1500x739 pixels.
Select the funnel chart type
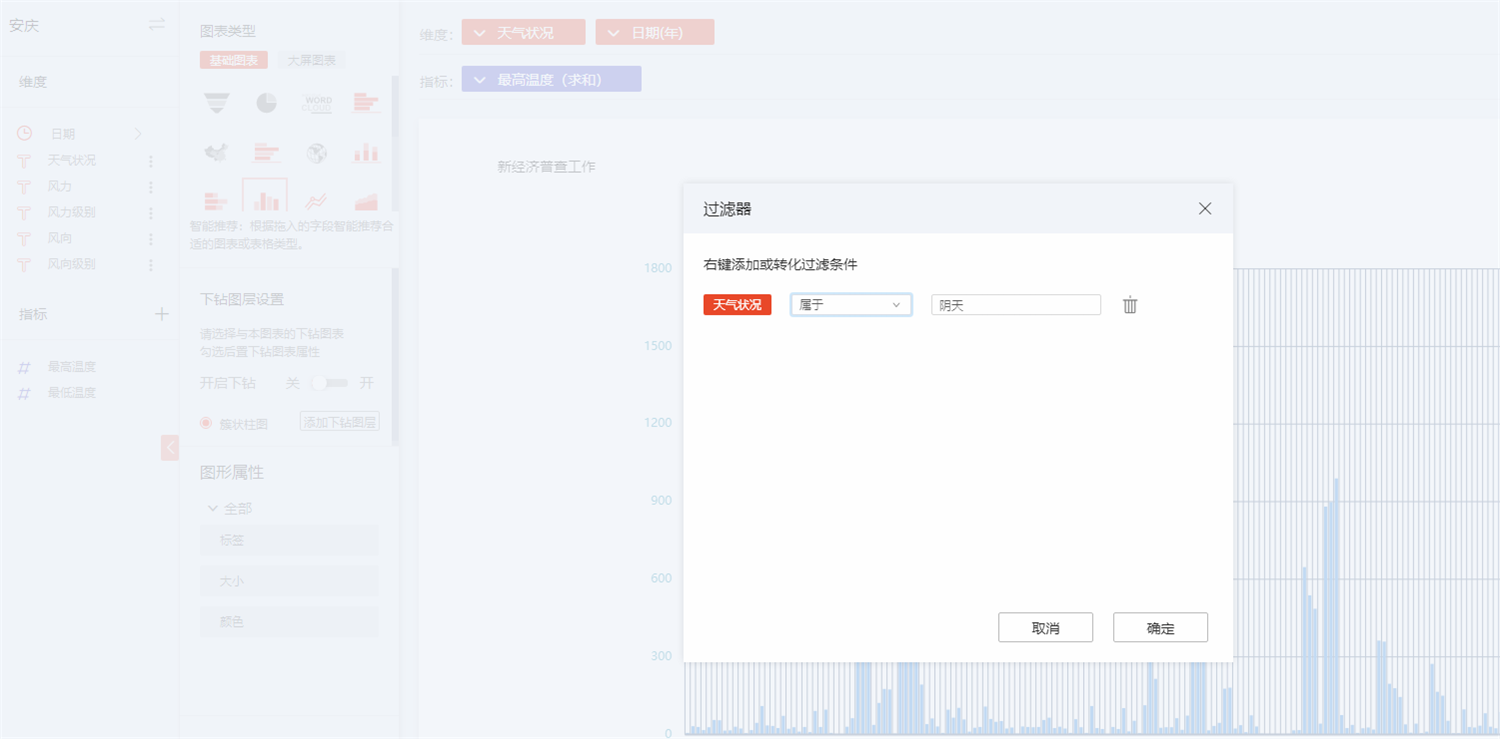(216, 103)
